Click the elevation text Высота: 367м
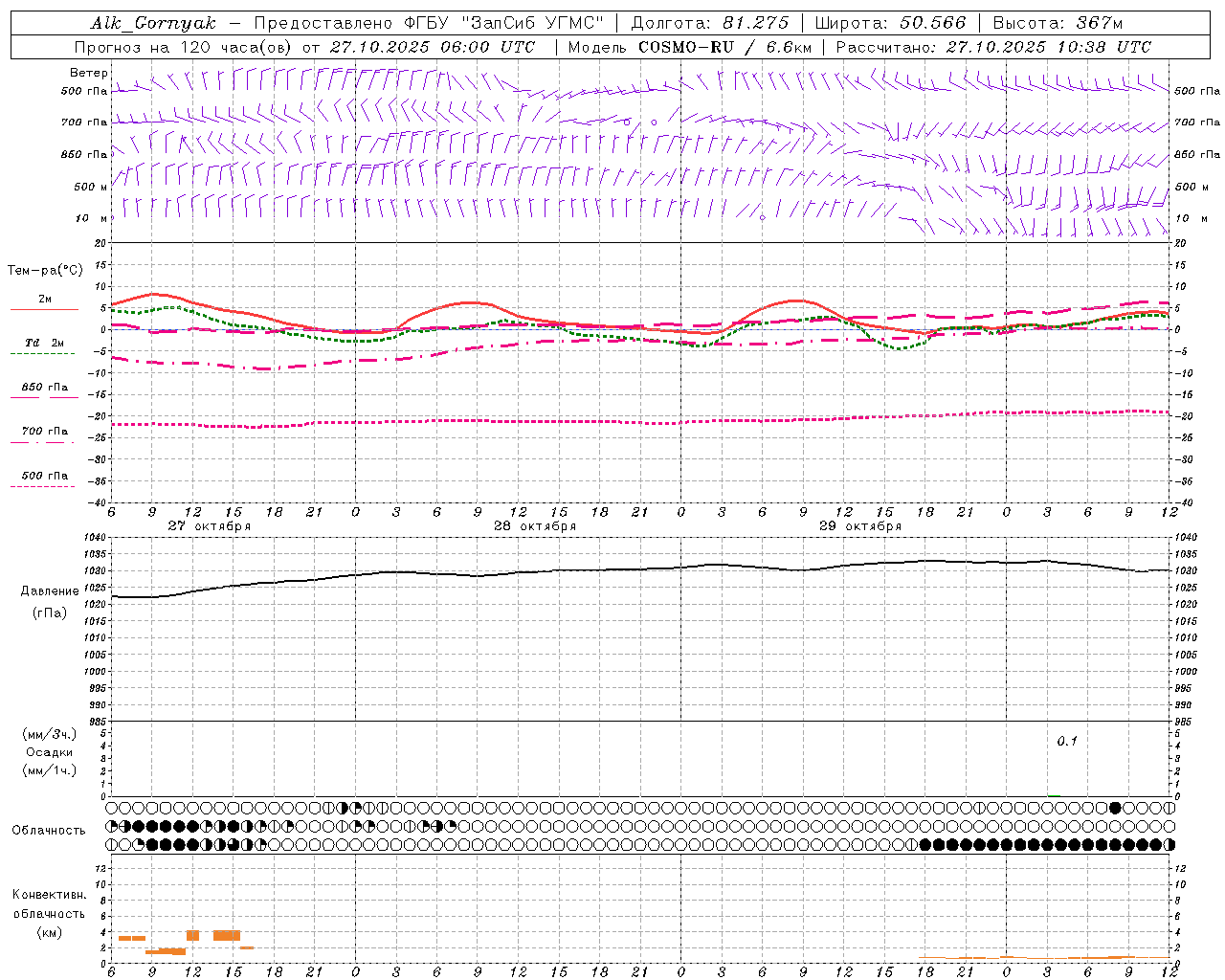The image size is (1225, 980). point(1058,23)
